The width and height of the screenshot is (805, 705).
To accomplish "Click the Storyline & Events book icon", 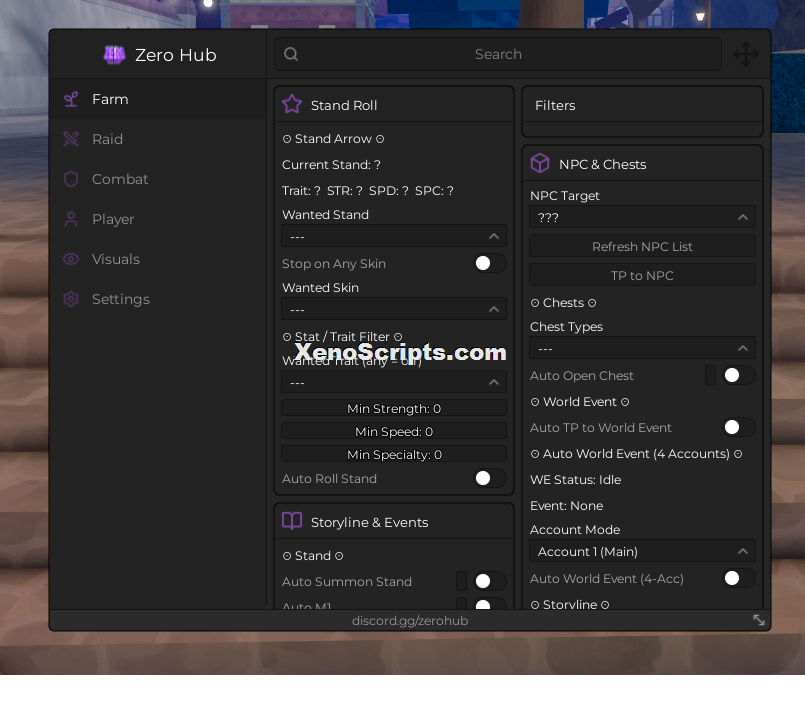I will (x=292, y=521).
